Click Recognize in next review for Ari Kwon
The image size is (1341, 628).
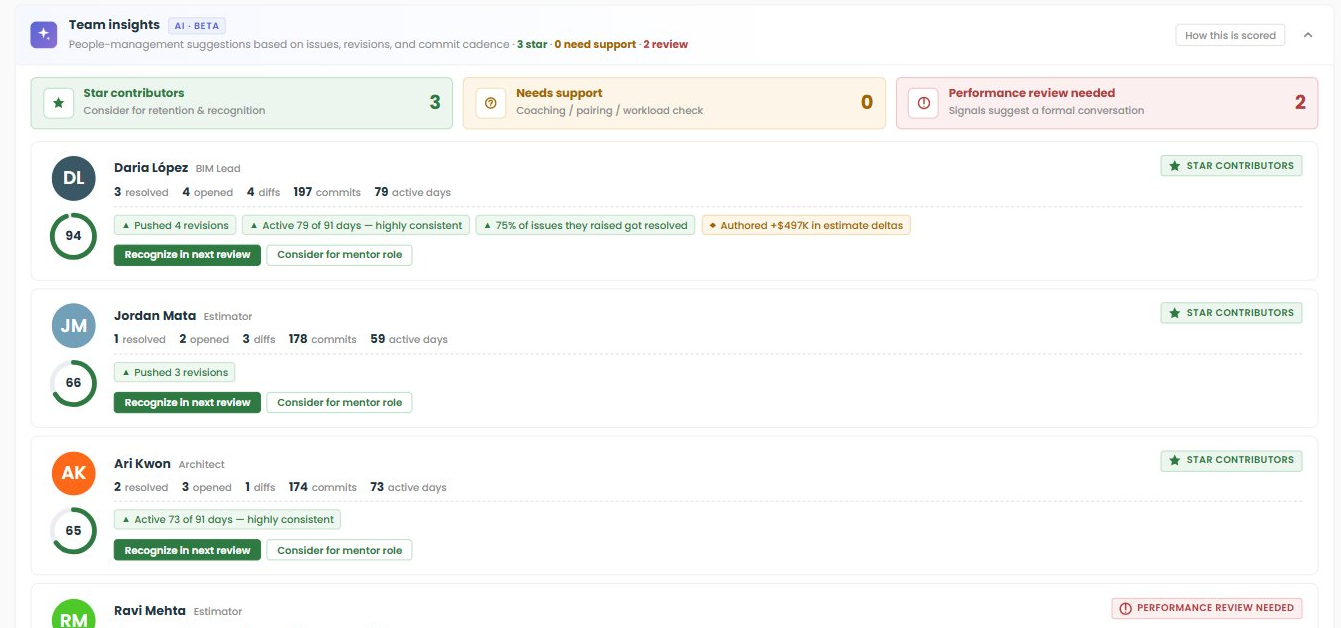[187, 550]
